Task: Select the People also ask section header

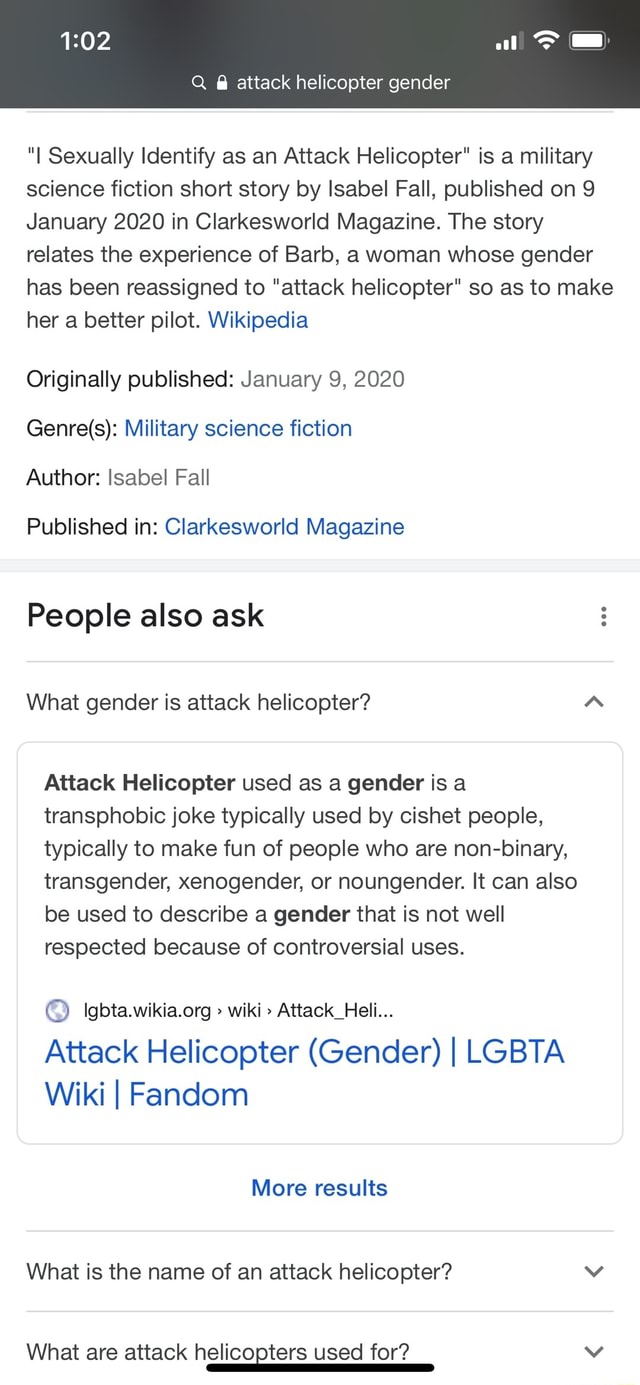Action: point(144,617)
